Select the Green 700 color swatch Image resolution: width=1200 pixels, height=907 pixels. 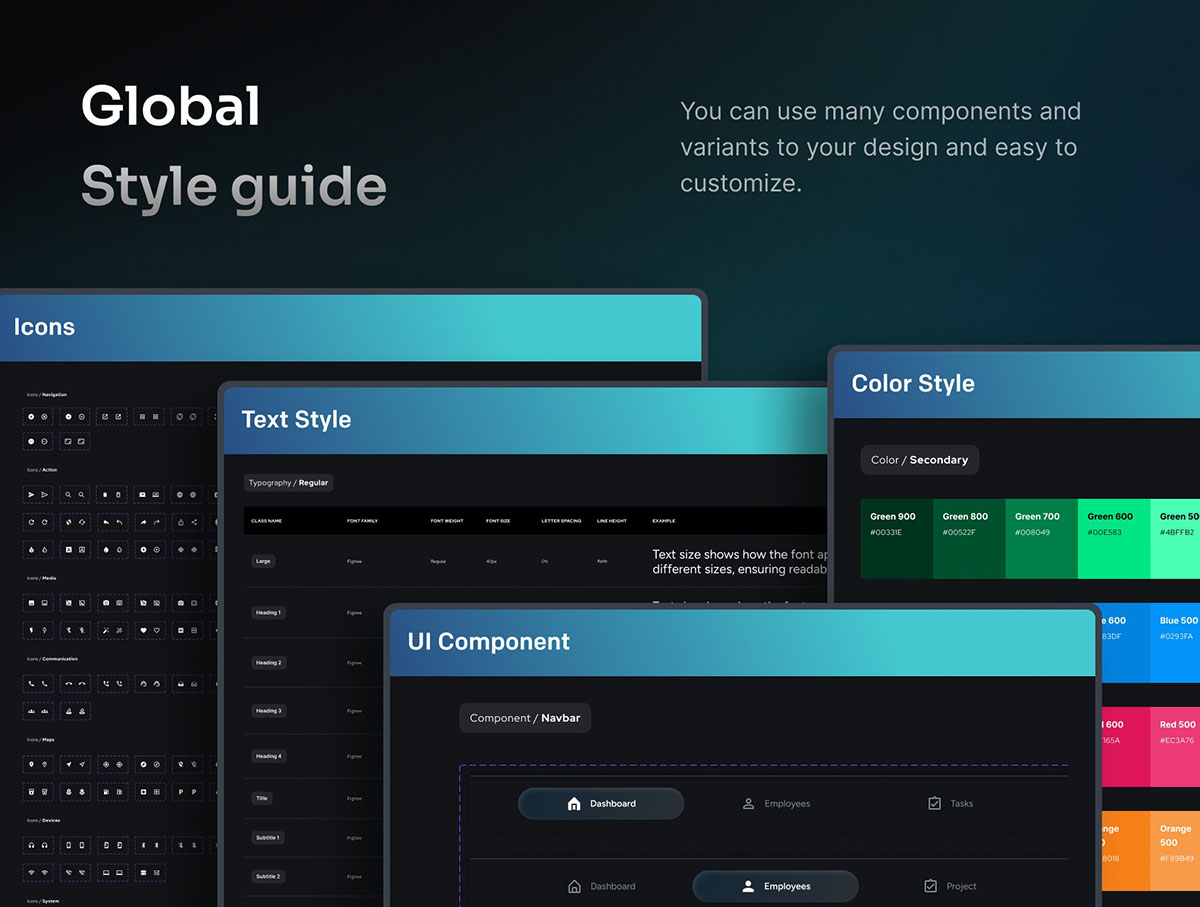pyautogui.click(x=1041, y=539)
